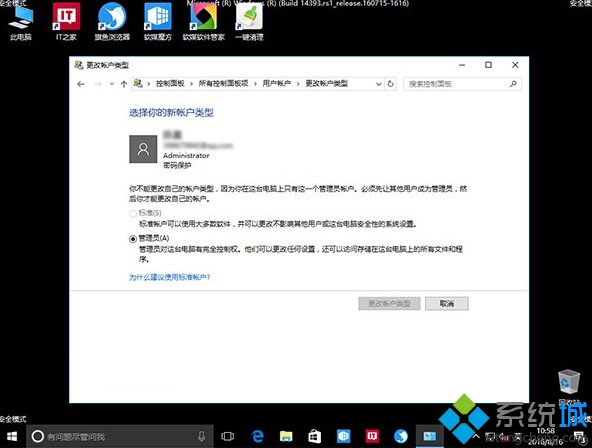Click the Edge browser taskbar icon
Viewport: 592px width, 448px height.
[x=257, y=436]
